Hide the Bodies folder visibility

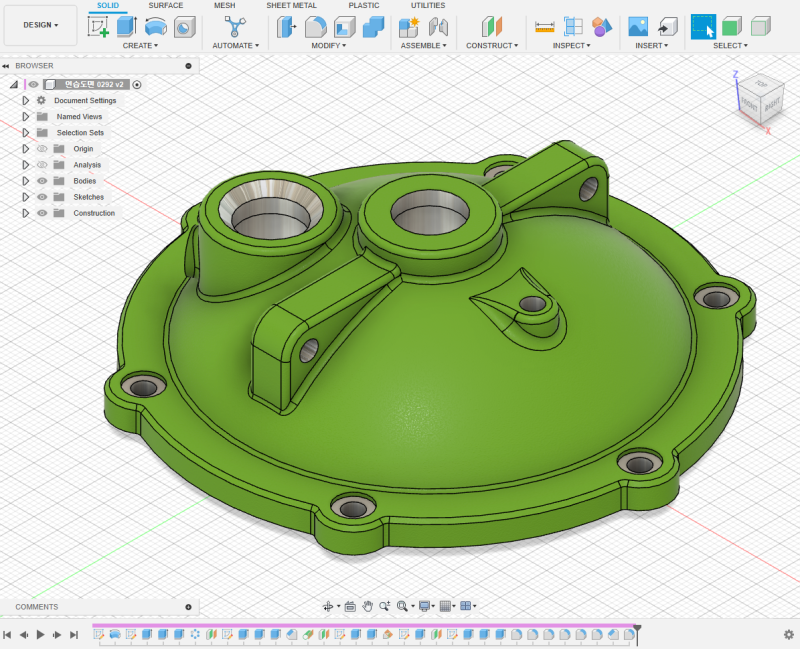click(42, 181)
